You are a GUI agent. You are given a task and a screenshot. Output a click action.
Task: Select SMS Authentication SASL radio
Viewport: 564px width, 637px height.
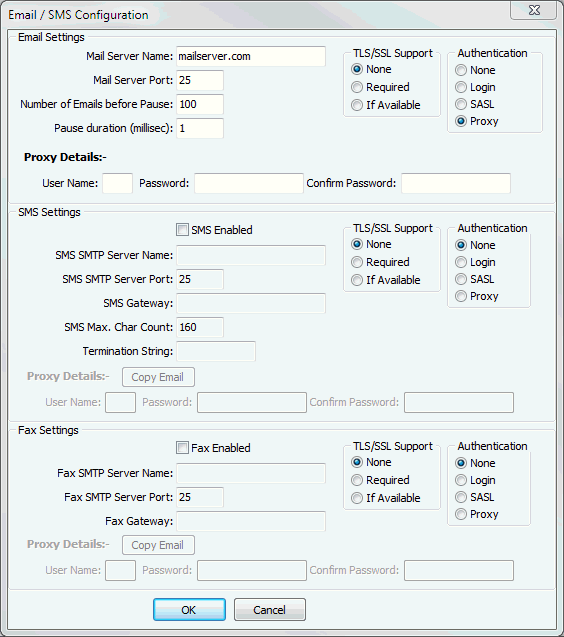click(x=461, y=279)
